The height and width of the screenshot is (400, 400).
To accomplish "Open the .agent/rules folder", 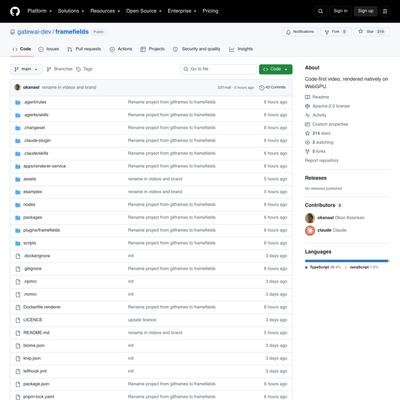I will (35, 102).
